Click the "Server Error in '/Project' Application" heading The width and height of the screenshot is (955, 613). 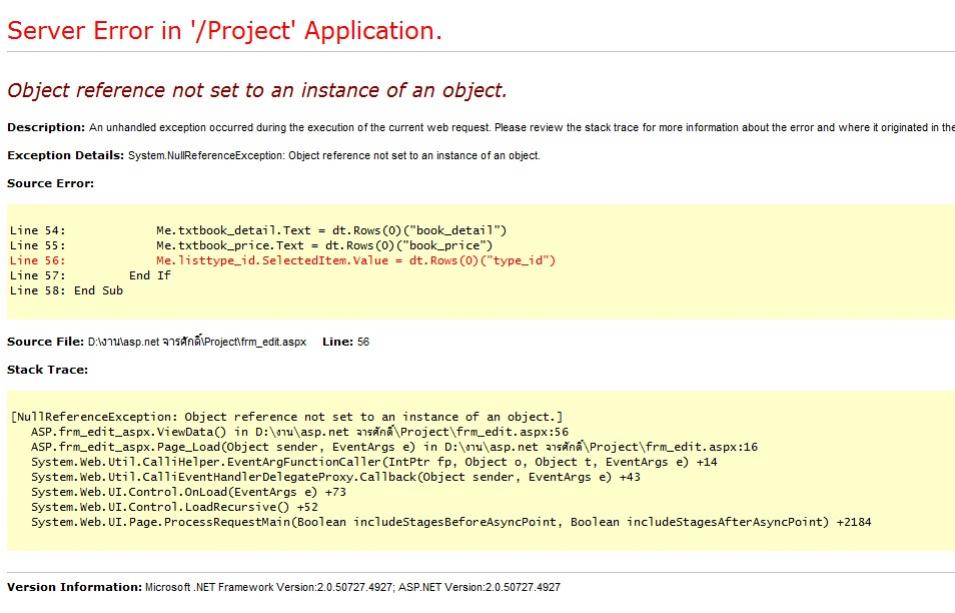[x=224, y=30]
